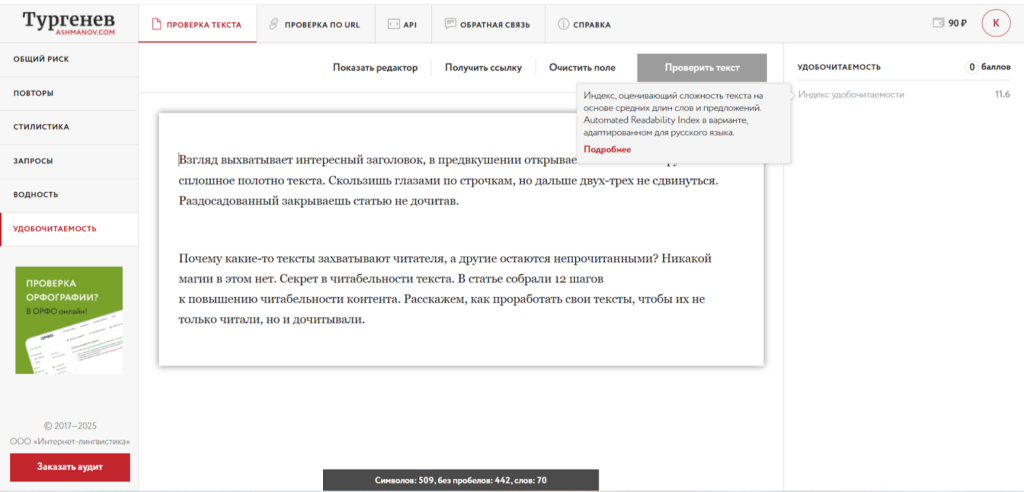Viewport: 1024px width, 492px height.
Task: Click the link icon beside Проверка по URL
Action: click(273, 24)
